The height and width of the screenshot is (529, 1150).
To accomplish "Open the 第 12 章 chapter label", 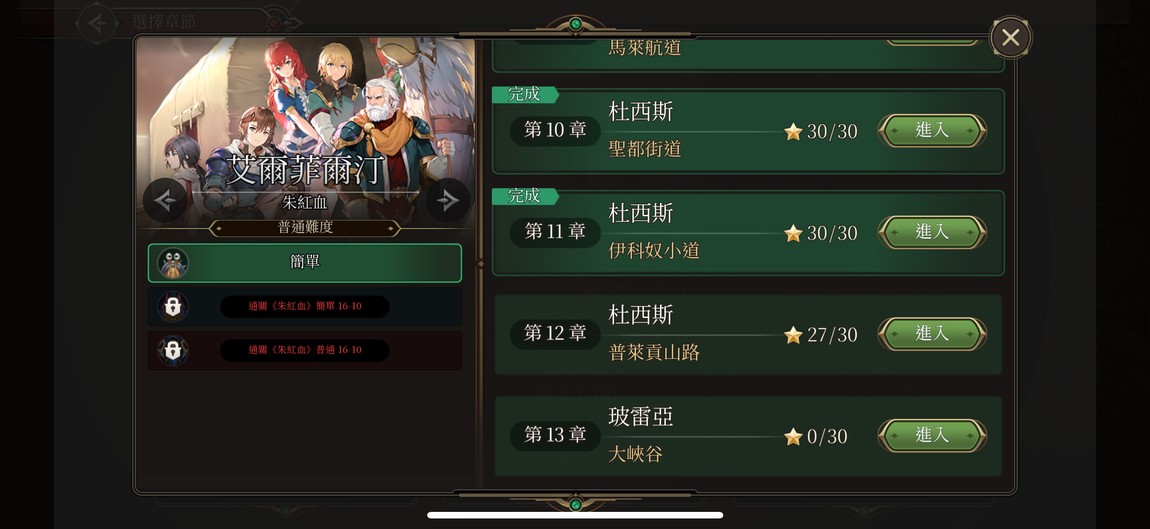I will point(555,334).
